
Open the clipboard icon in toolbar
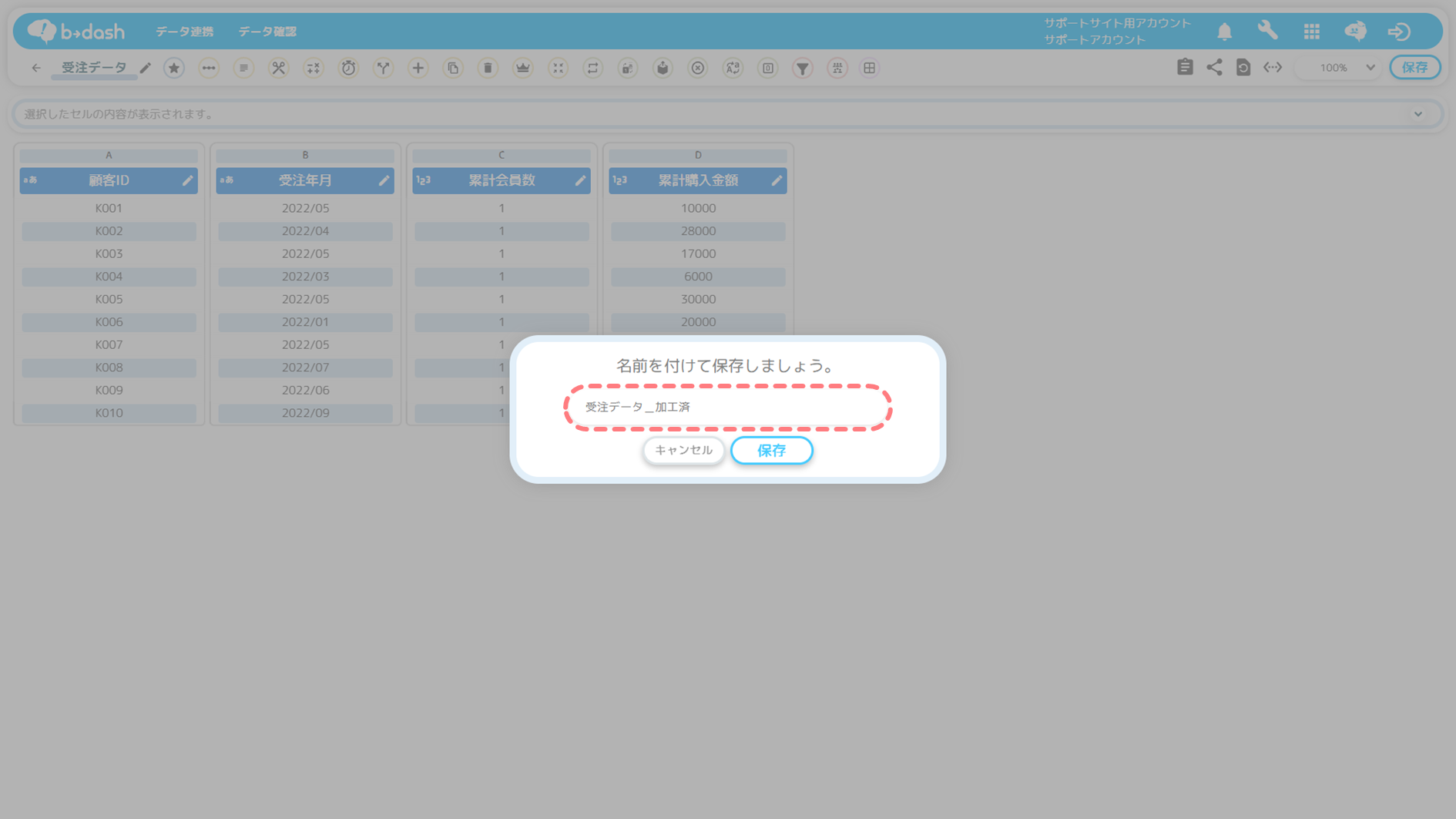pos(1185,67)
